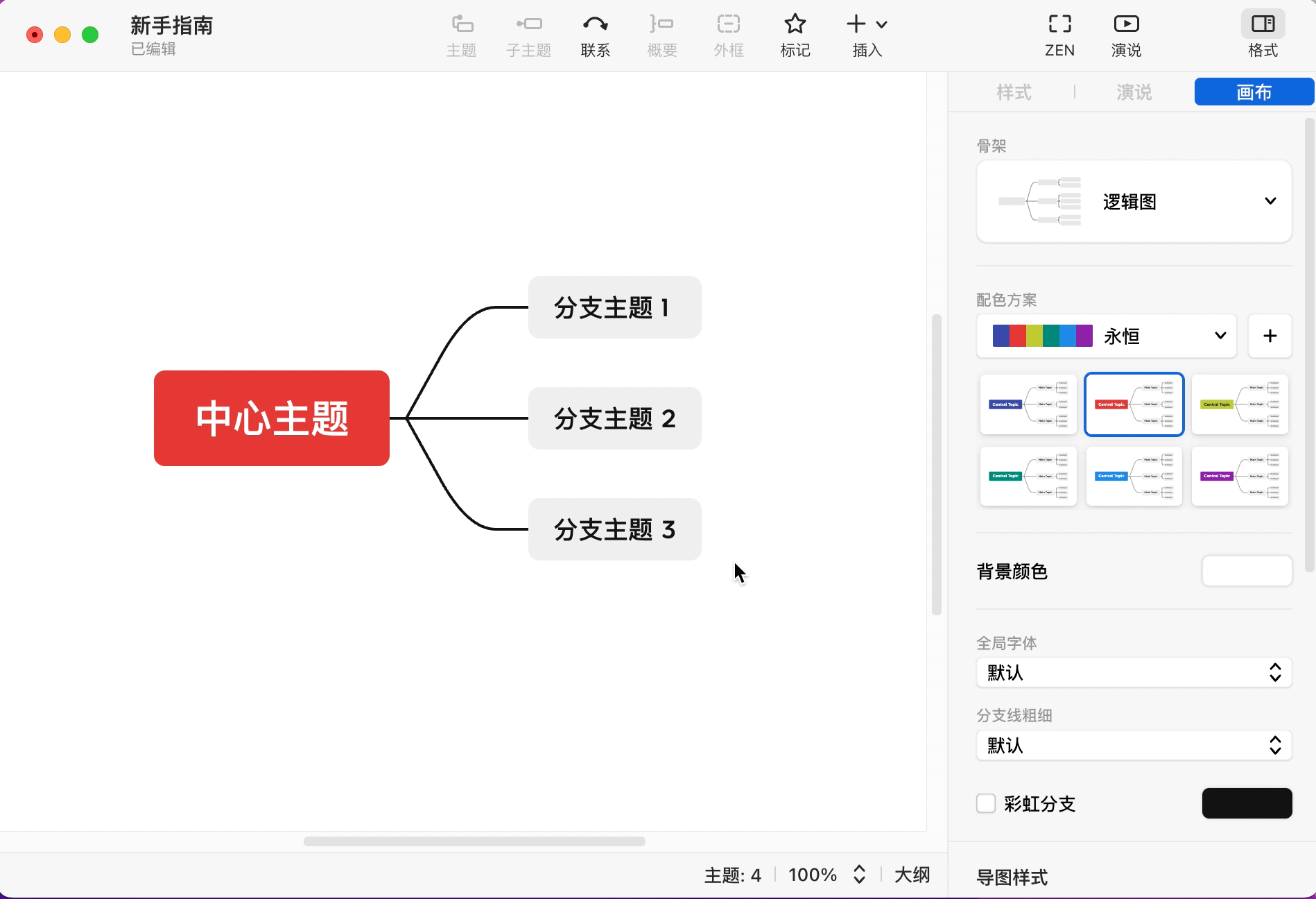Click the 子主题 toolbar icon
Image resolution: width=1316 pixels, height=899 pixels.
click(528, 35)
